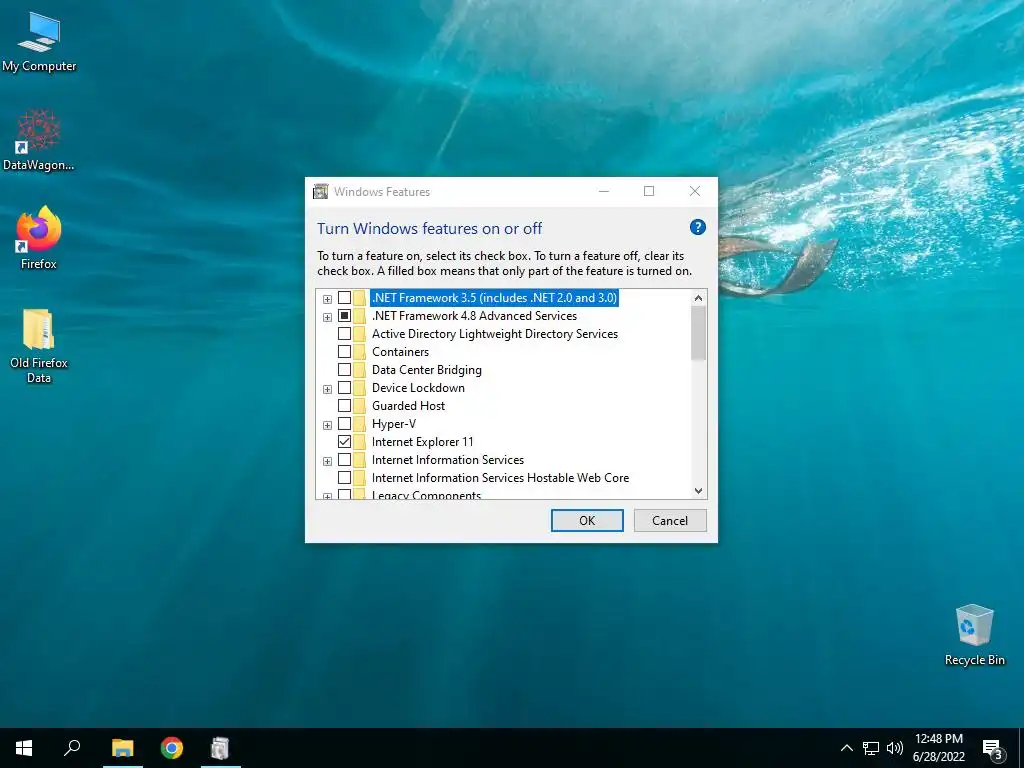Select the 'Internet Explorer 11' label

coord(423,441)
